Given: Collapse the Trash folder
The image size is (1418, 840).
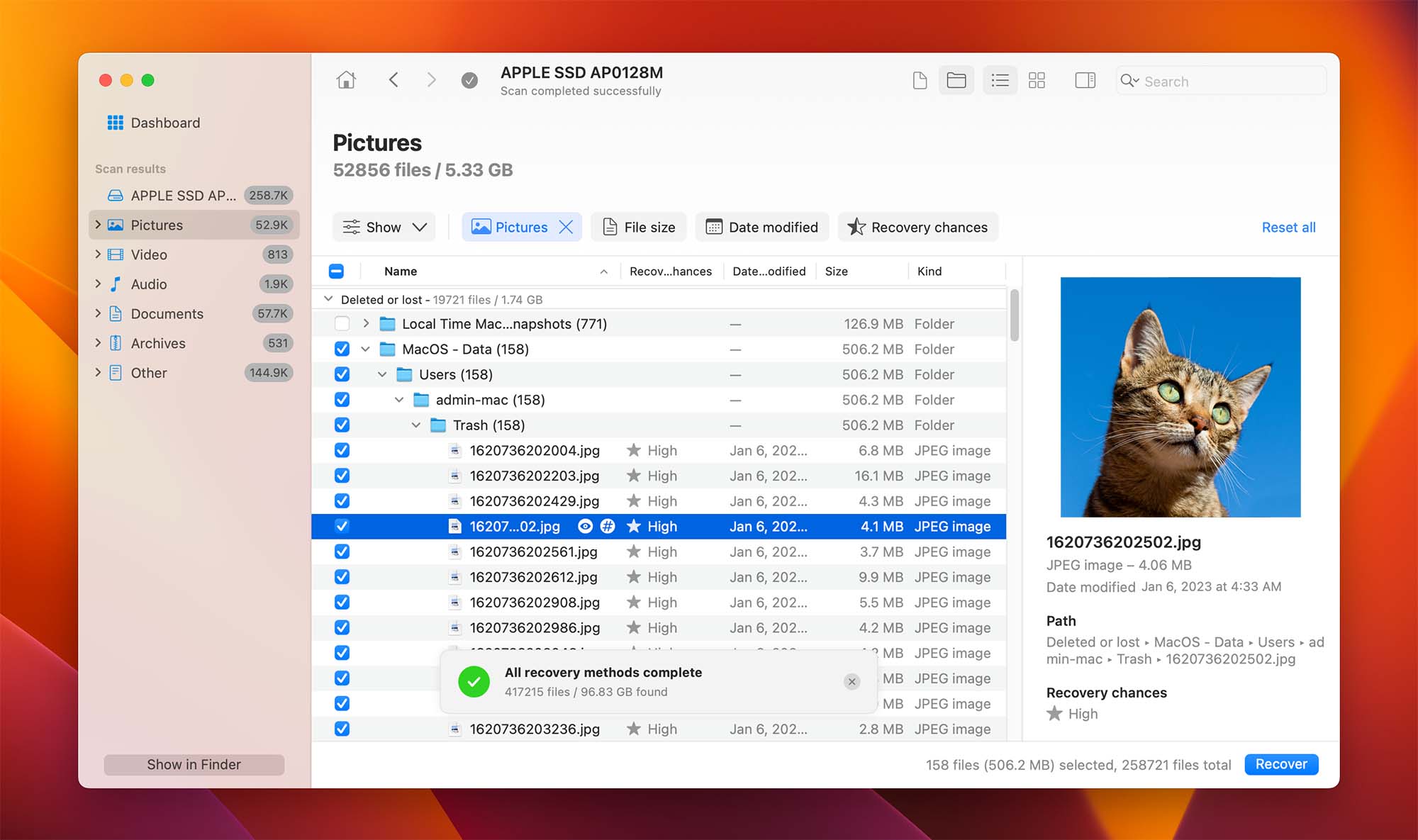Looking at the screenshot, I should (416, 425).
